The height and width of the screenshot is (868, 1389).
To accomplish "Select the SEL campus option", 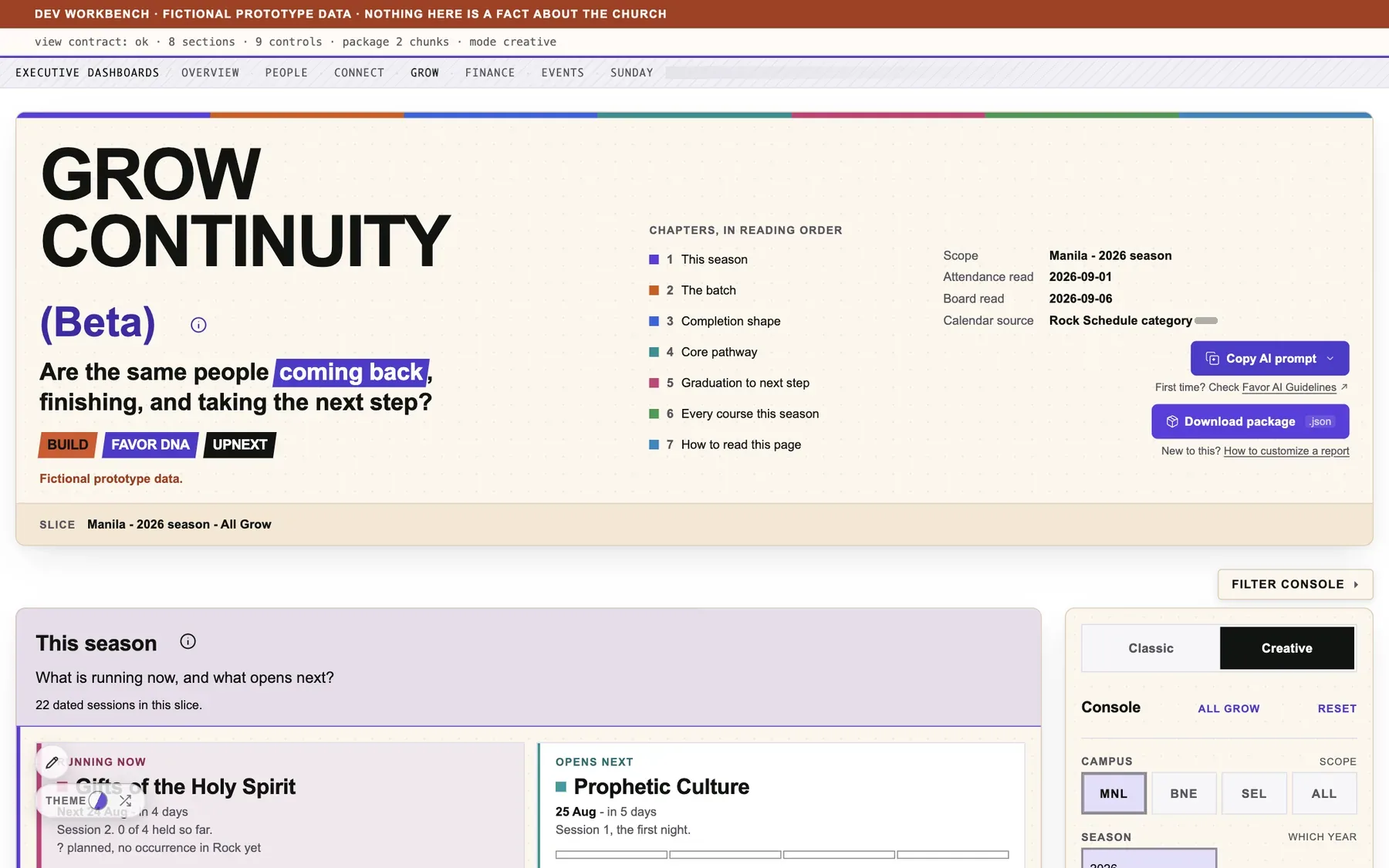I will (x=1254, y=793).
